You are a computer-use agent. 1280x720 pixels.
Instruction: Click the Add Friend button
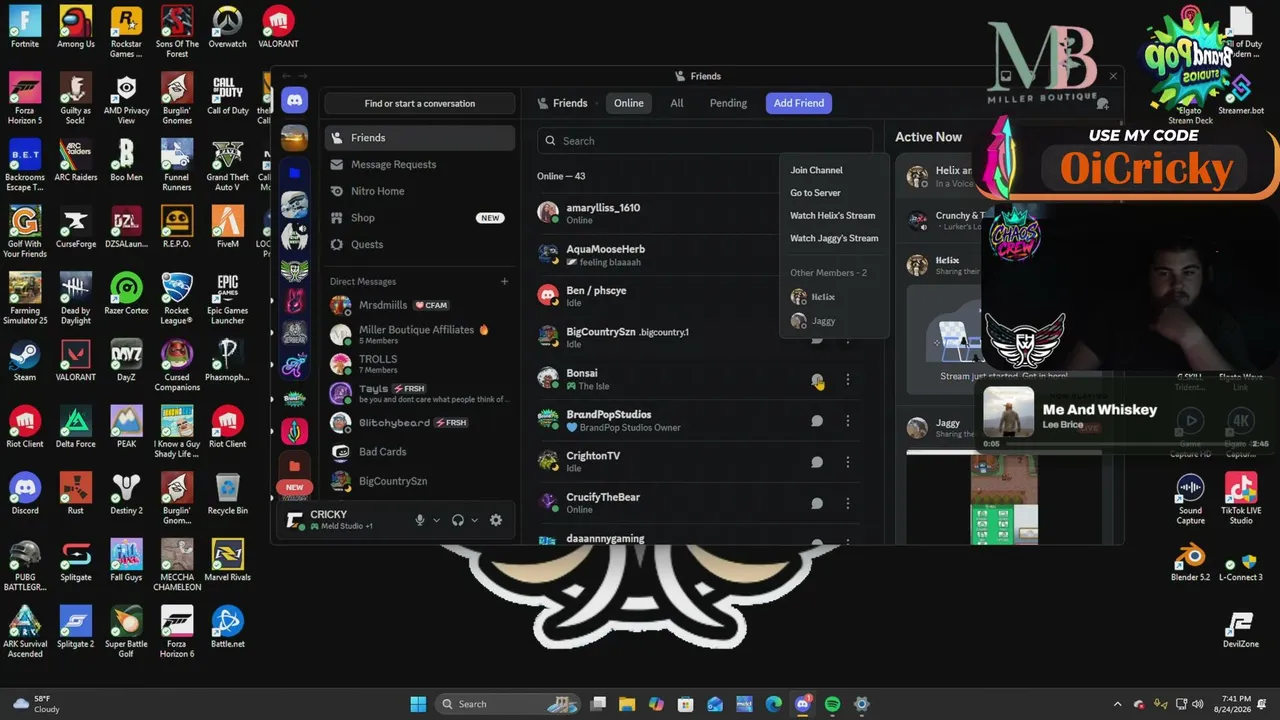point(799,103)
